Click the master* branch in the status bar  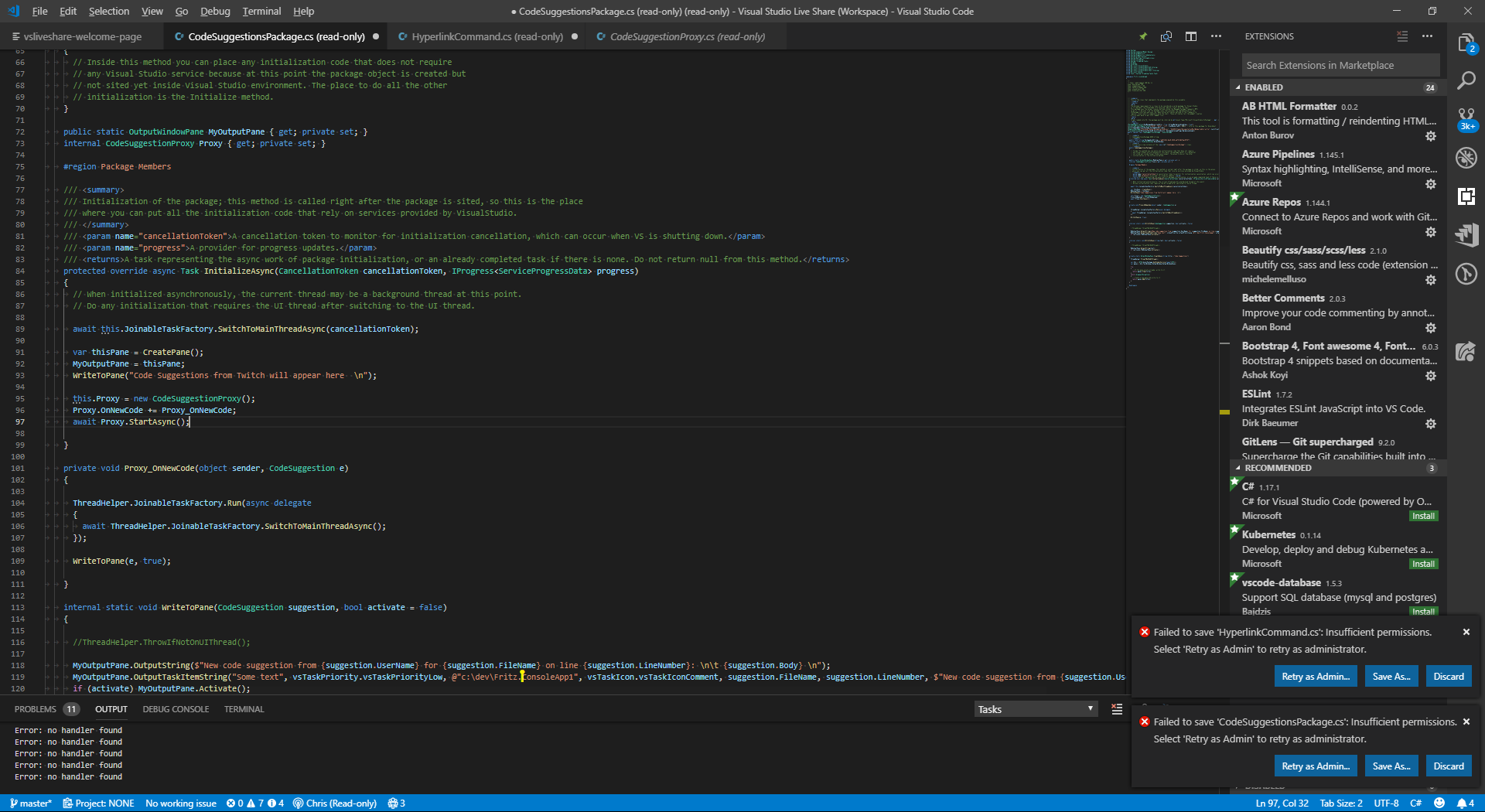click(29, 803)
